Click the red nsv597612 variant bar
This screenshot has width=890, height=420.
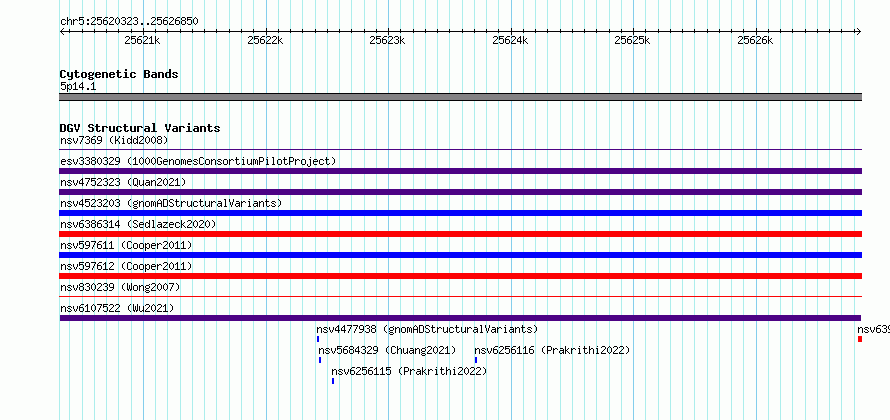(x=461, y=276)
